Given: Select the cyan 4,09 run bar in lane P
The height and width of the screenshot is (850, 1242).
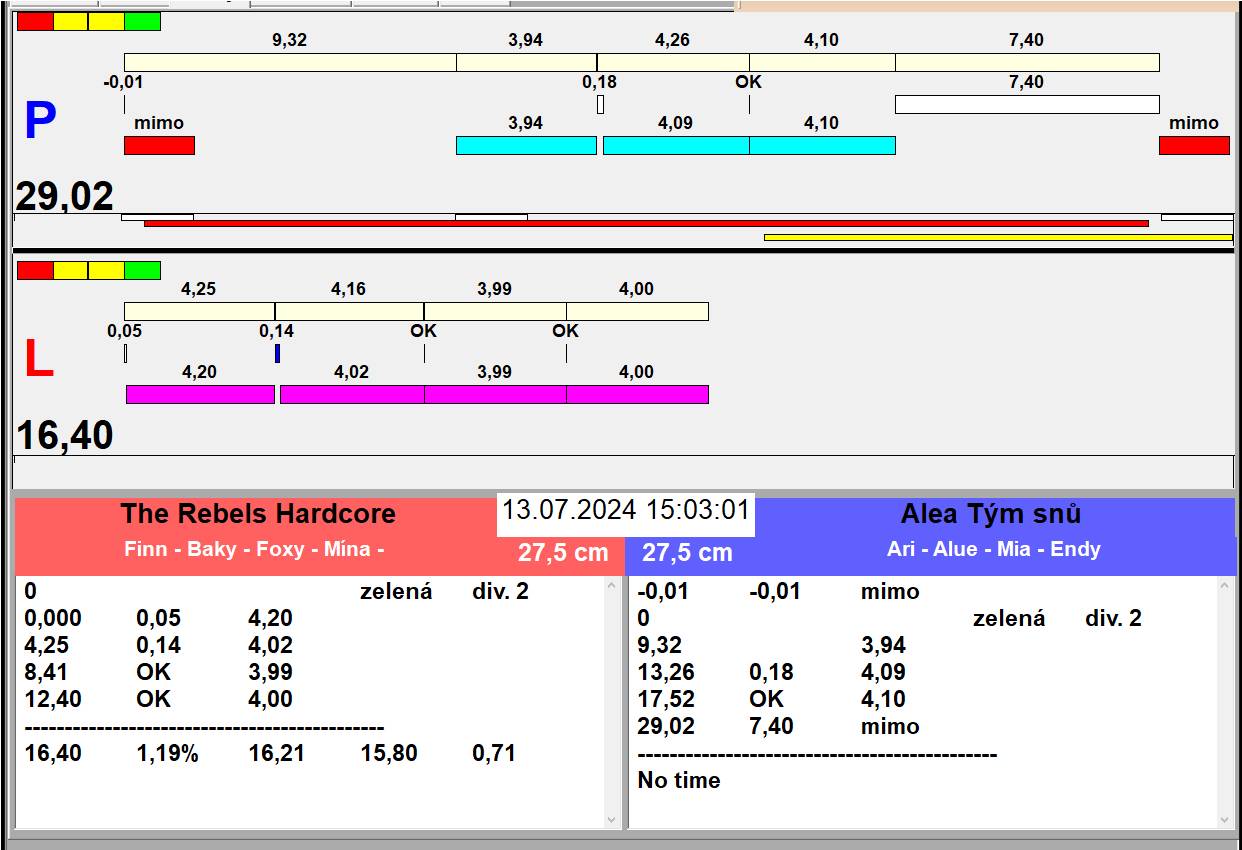Looking at the screenshot, I should 676,145.
